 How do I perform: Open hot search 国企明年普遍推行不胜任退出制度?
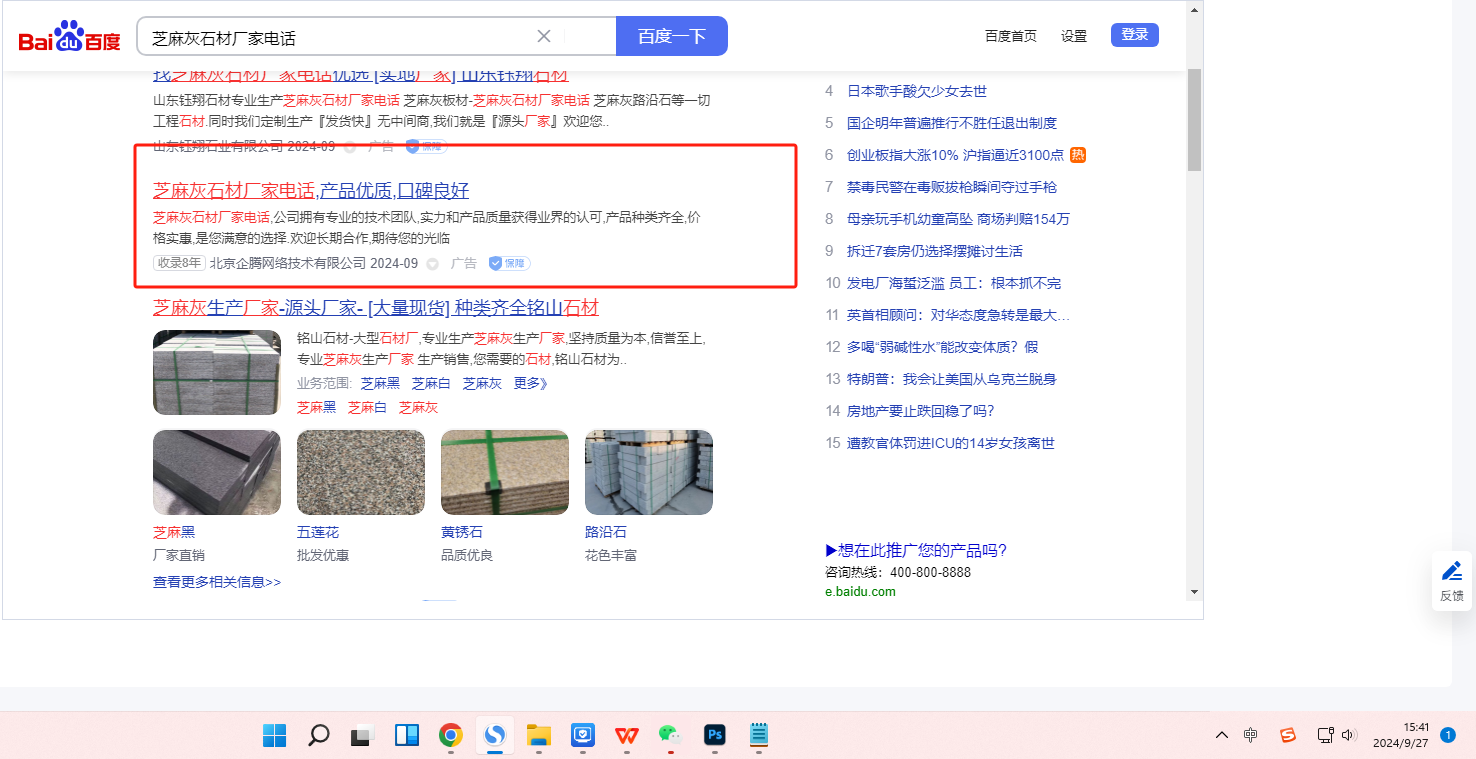tap(952, 123)
